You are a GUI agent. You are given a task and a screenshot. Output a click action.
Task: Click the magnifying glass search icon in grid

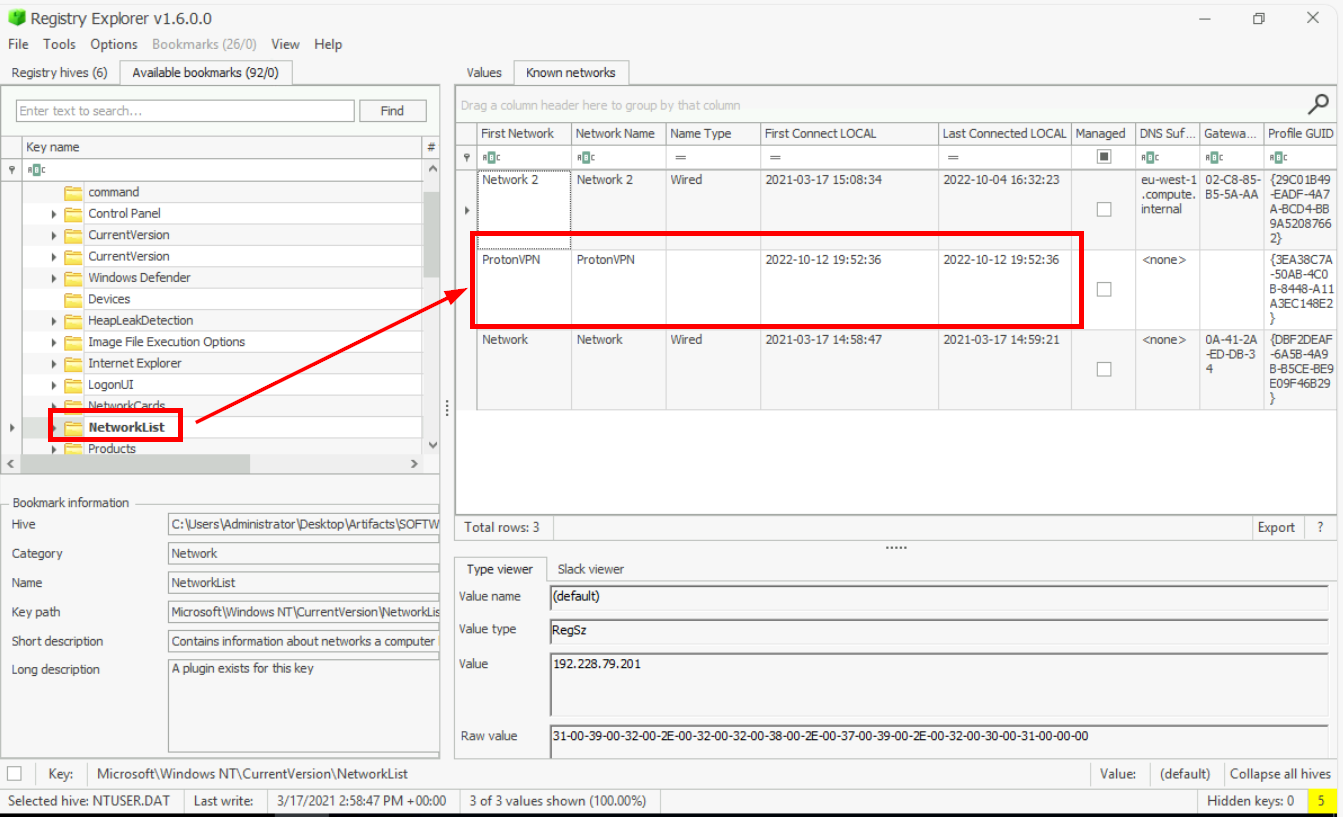(1319, 103)
